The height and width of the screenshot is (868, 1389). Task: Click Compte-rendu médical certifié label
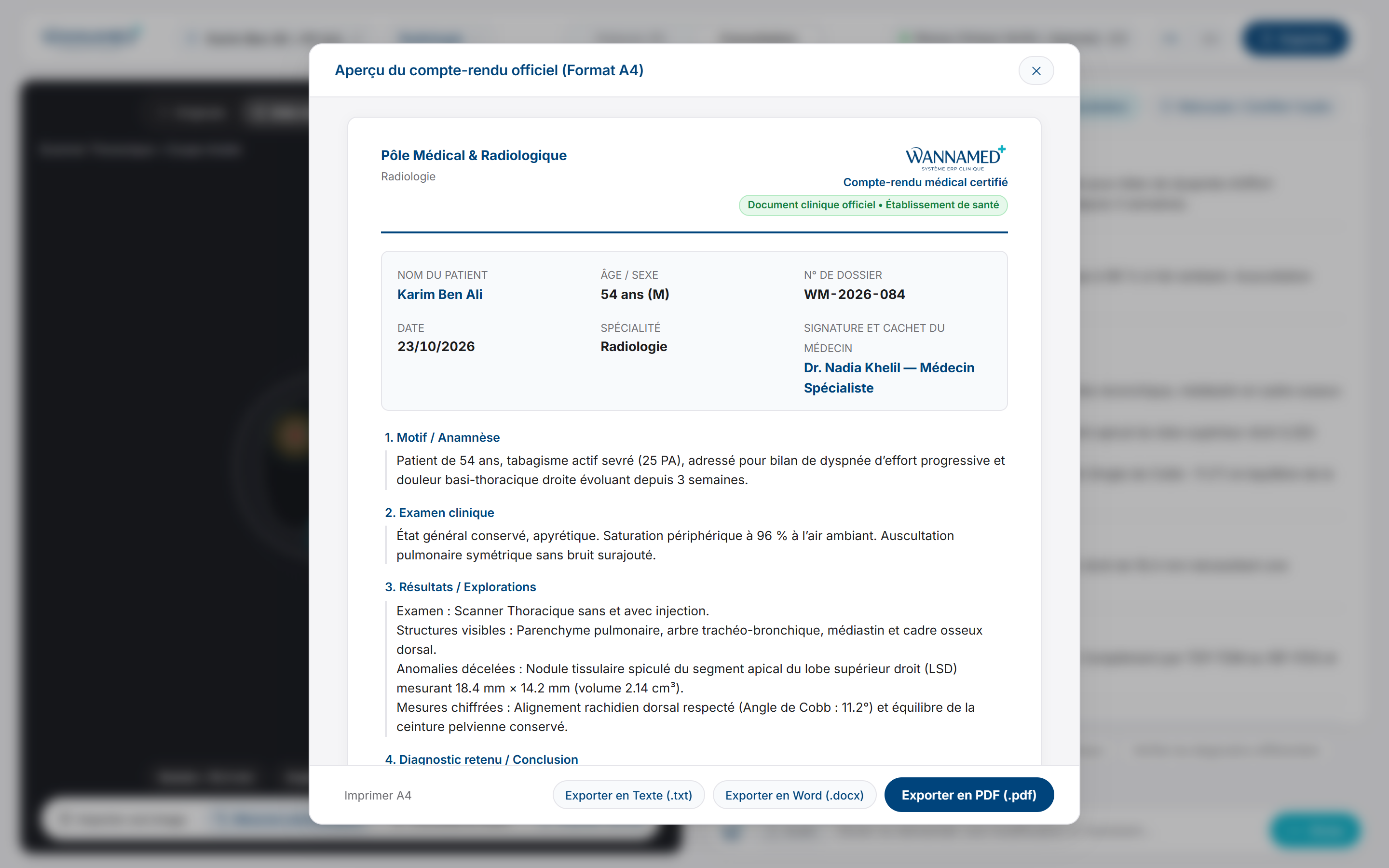tap(925, 182)
